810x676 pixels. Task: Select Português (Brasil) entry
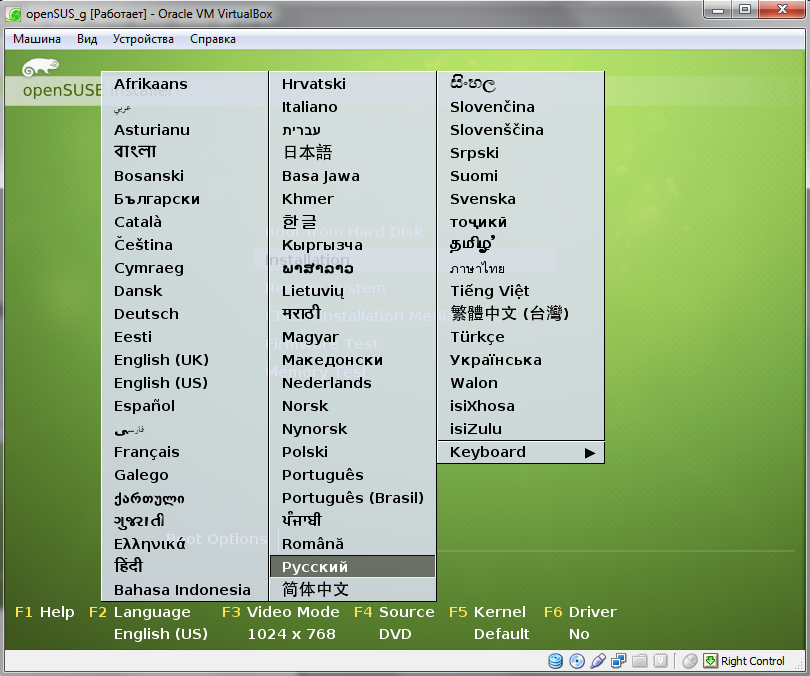coord(352,498)
